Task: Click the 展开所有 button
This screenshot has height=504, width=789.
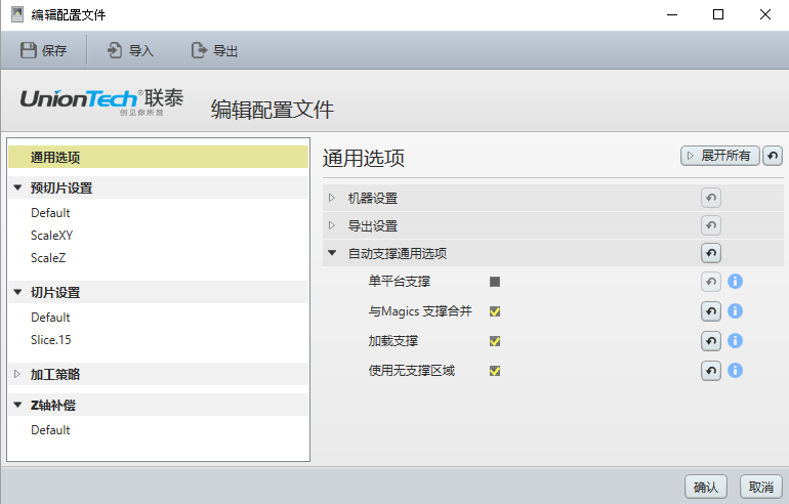Action: click(719, 156)
